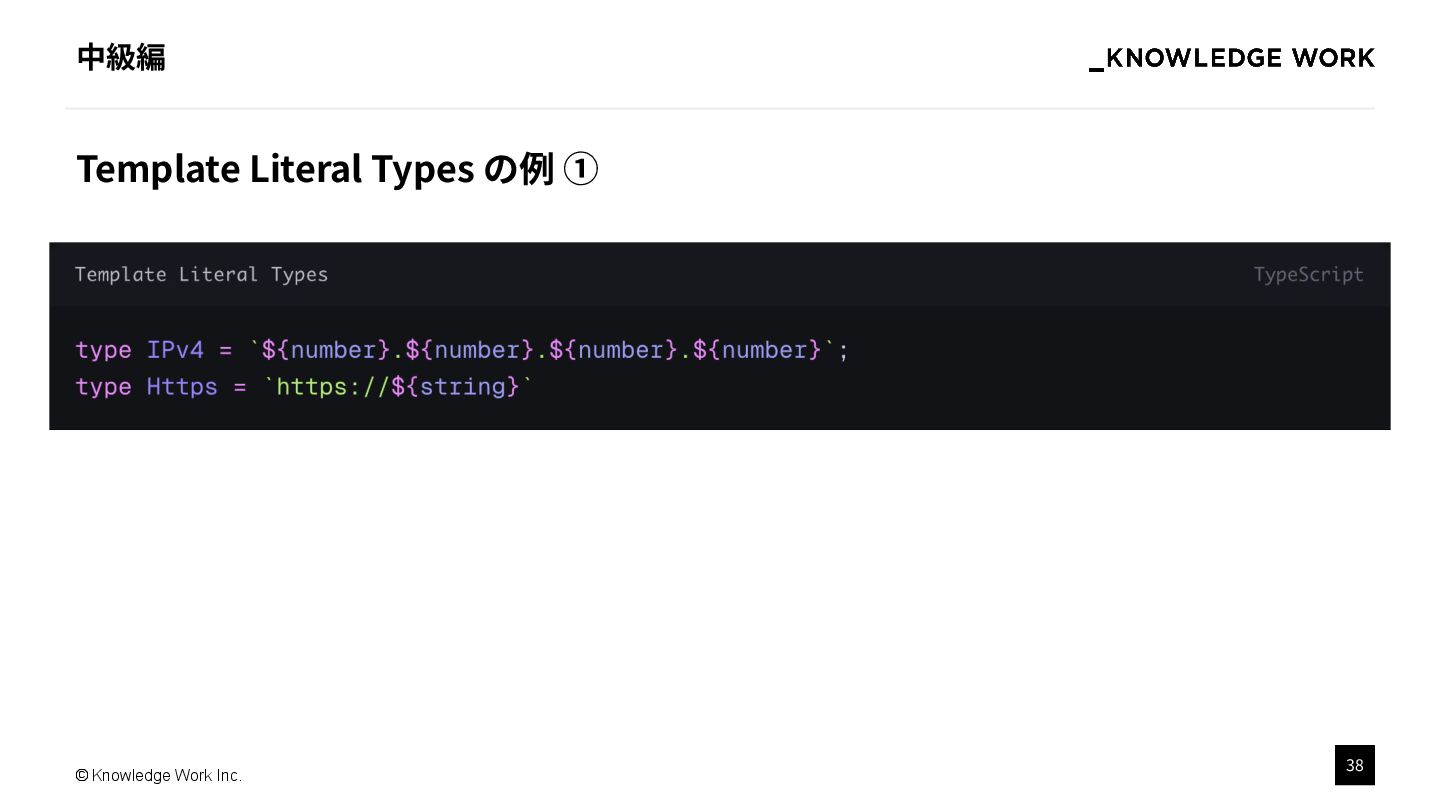Click the © Knowledge Work Inc. footer text

pos(158,775)
